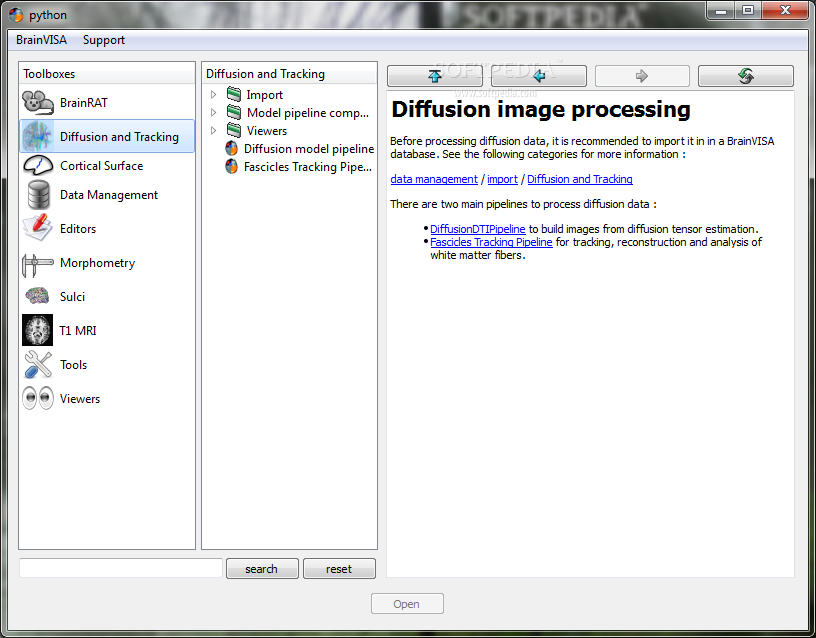Click the Toolboxes panel header
This screenshot has height=638, width=816.
point(107,74)
